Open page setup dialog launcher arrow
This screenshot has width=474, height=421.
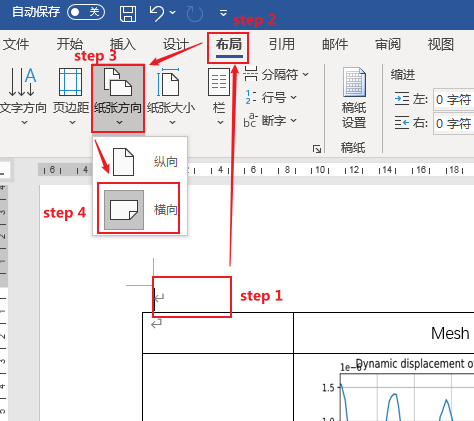317,149
